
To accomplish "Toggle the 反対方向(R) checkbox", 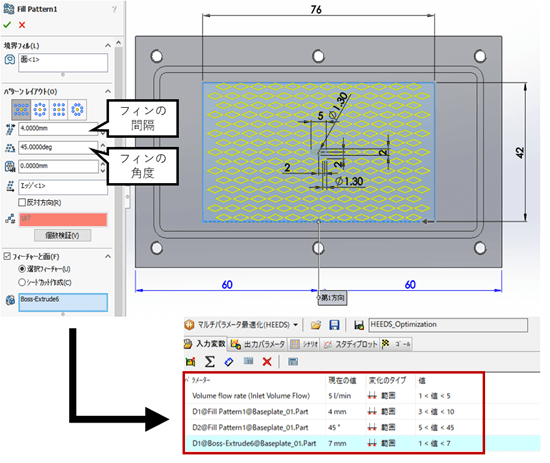I will tap(22, 202).
